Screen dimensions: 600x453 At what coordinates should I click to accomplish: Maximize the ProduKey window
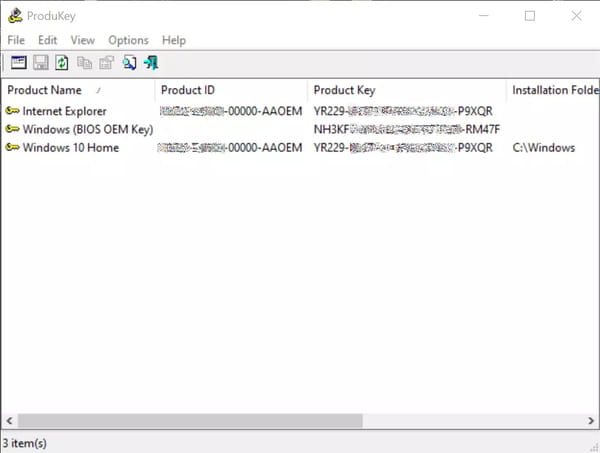pyautogui.click(x=530, y=16)
